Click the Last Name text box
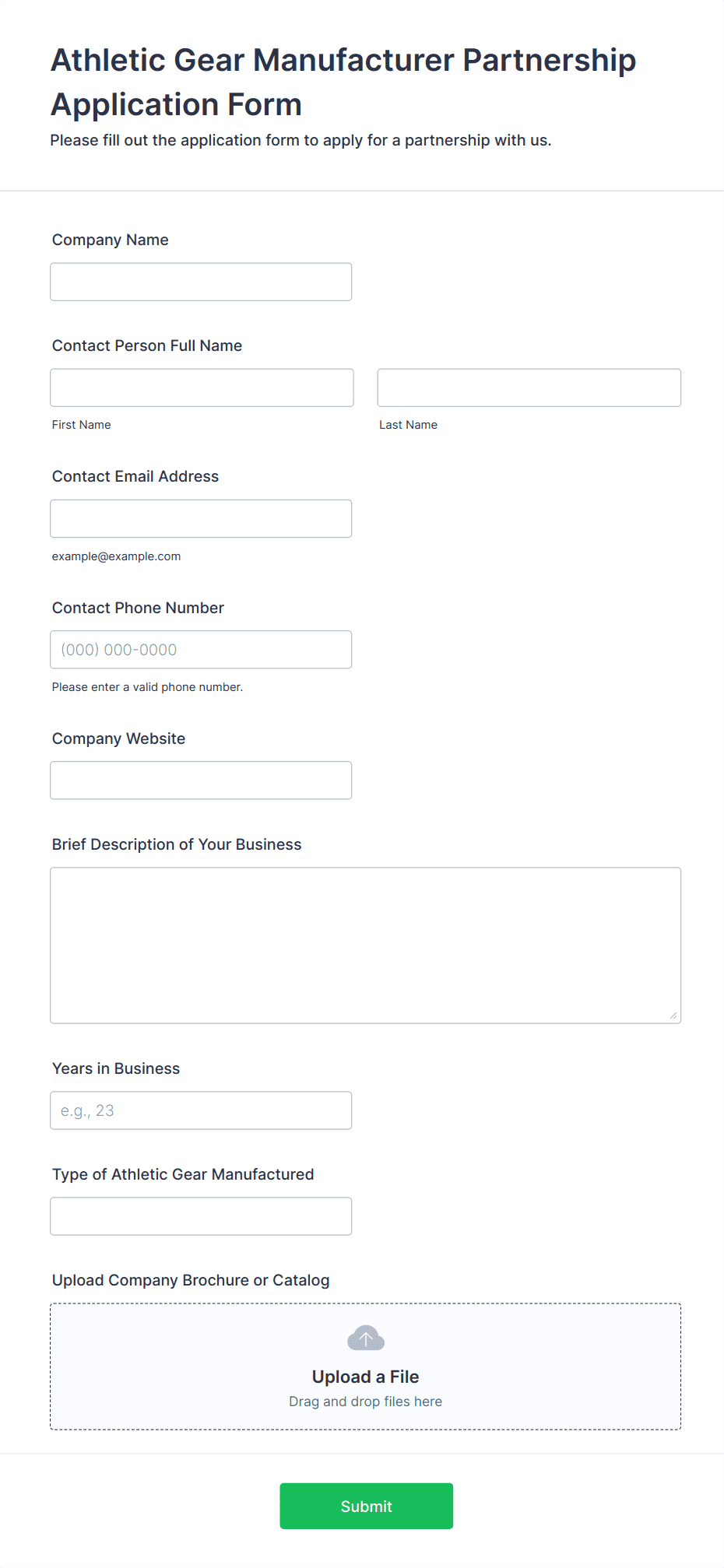The image size is (724, 1568). [529, 388]
